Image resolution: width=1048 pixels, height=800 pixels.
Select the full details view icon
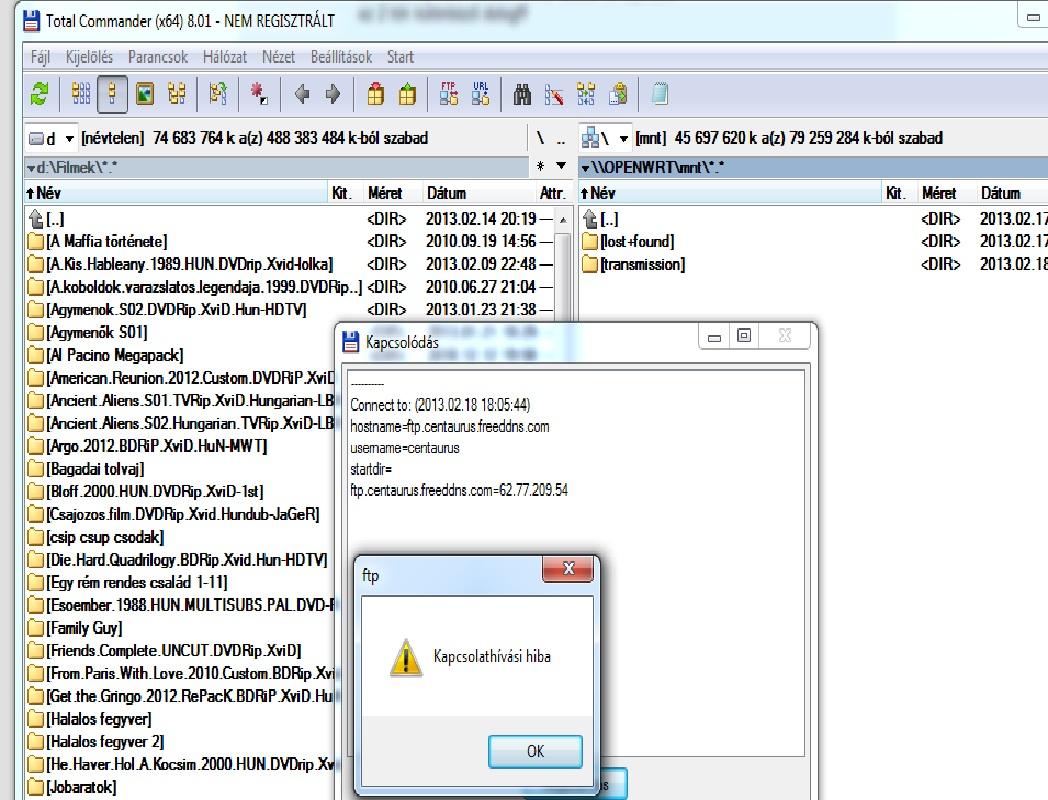[112, 94]
